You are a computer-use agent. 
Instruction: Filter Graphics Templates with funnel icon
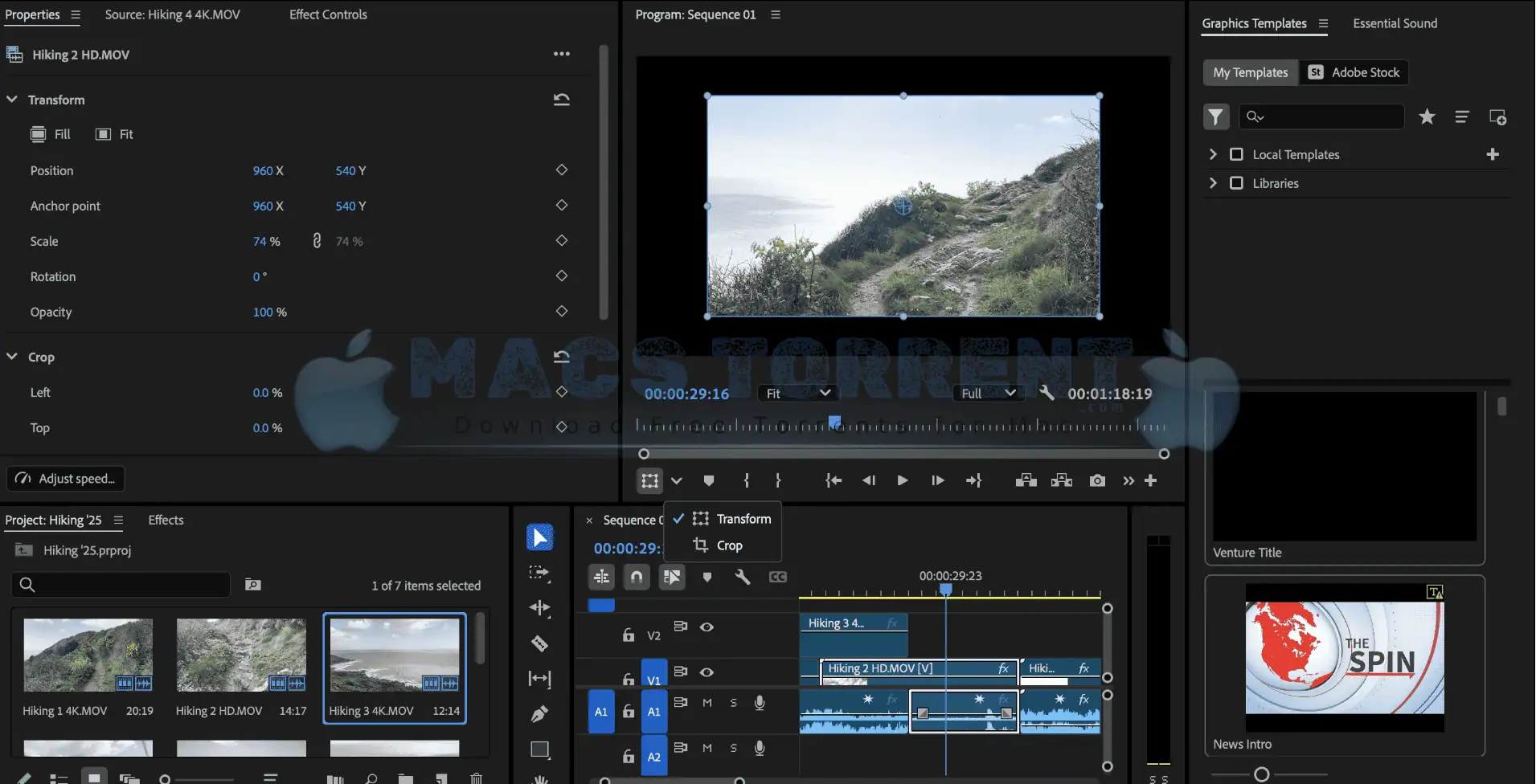(x=1216, y=117)
